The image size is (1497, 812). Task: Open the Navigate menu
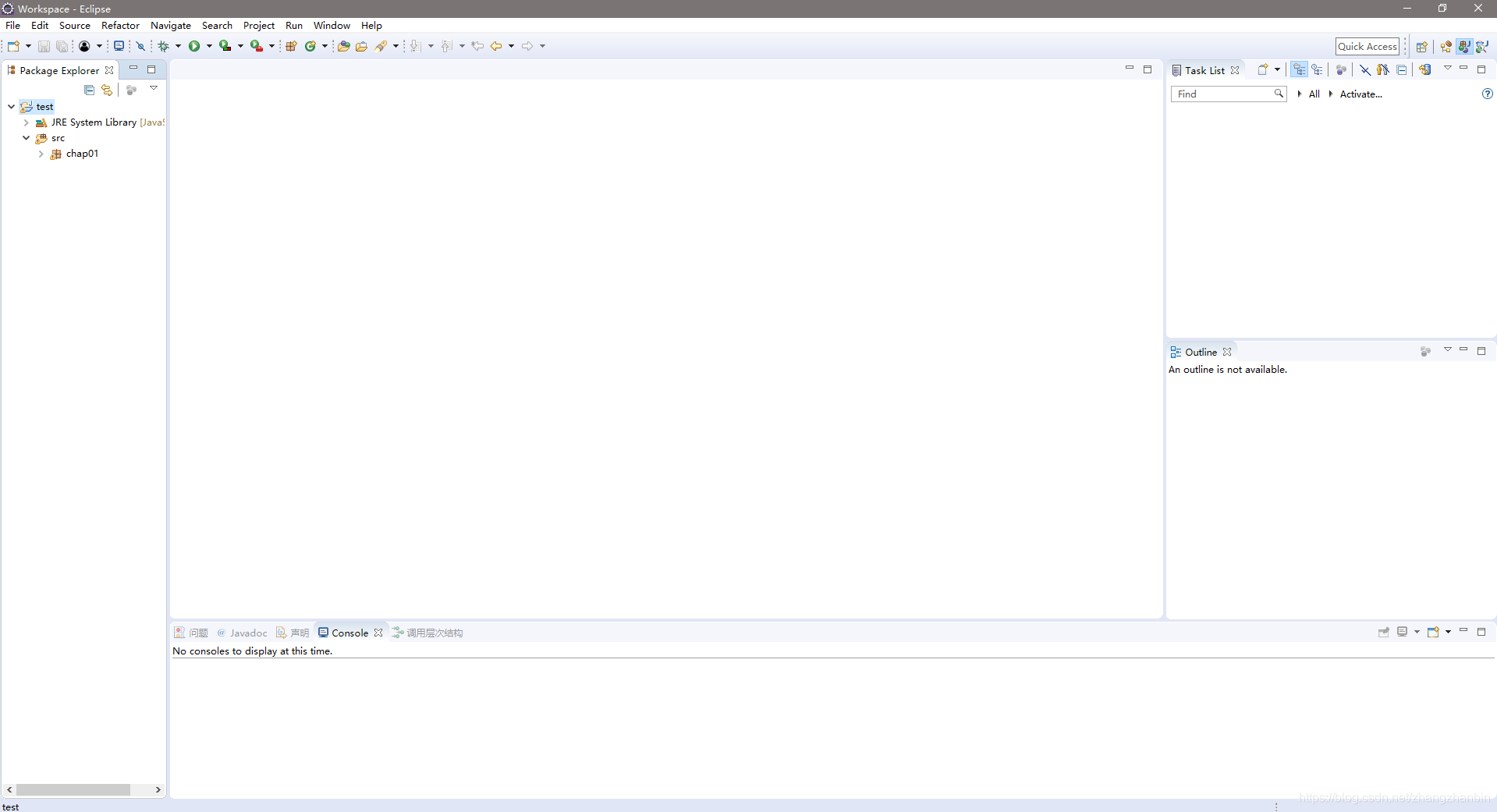[170, 25]
